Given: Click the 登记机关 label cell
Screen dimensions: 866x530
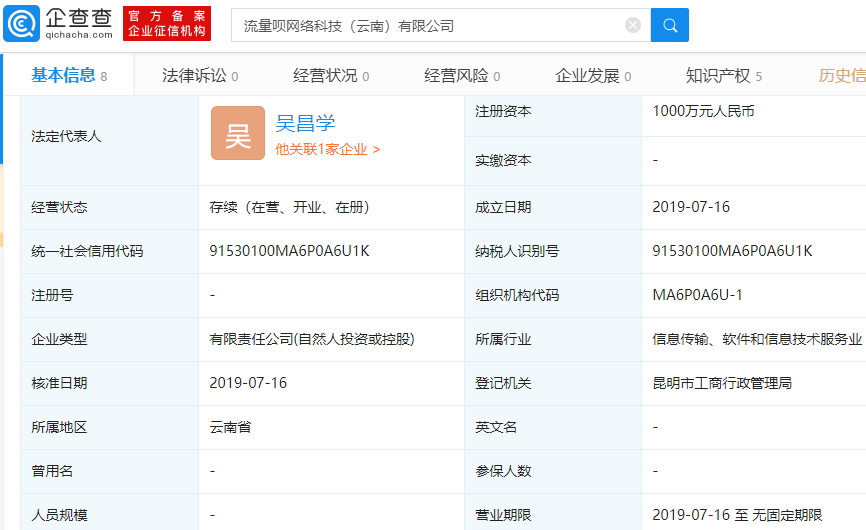Looking at the screenshot, I should click(553, 384).
